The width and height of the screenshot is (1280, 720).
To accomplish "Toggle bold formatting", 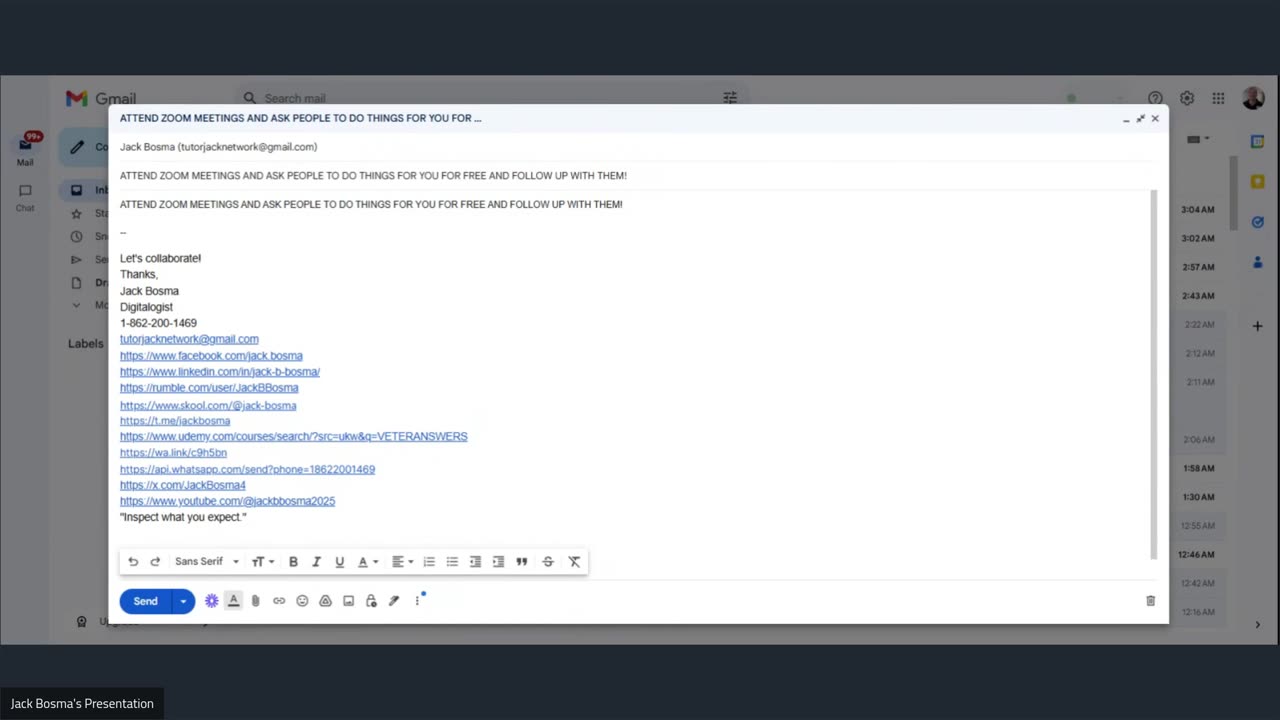I will (293, 562).
